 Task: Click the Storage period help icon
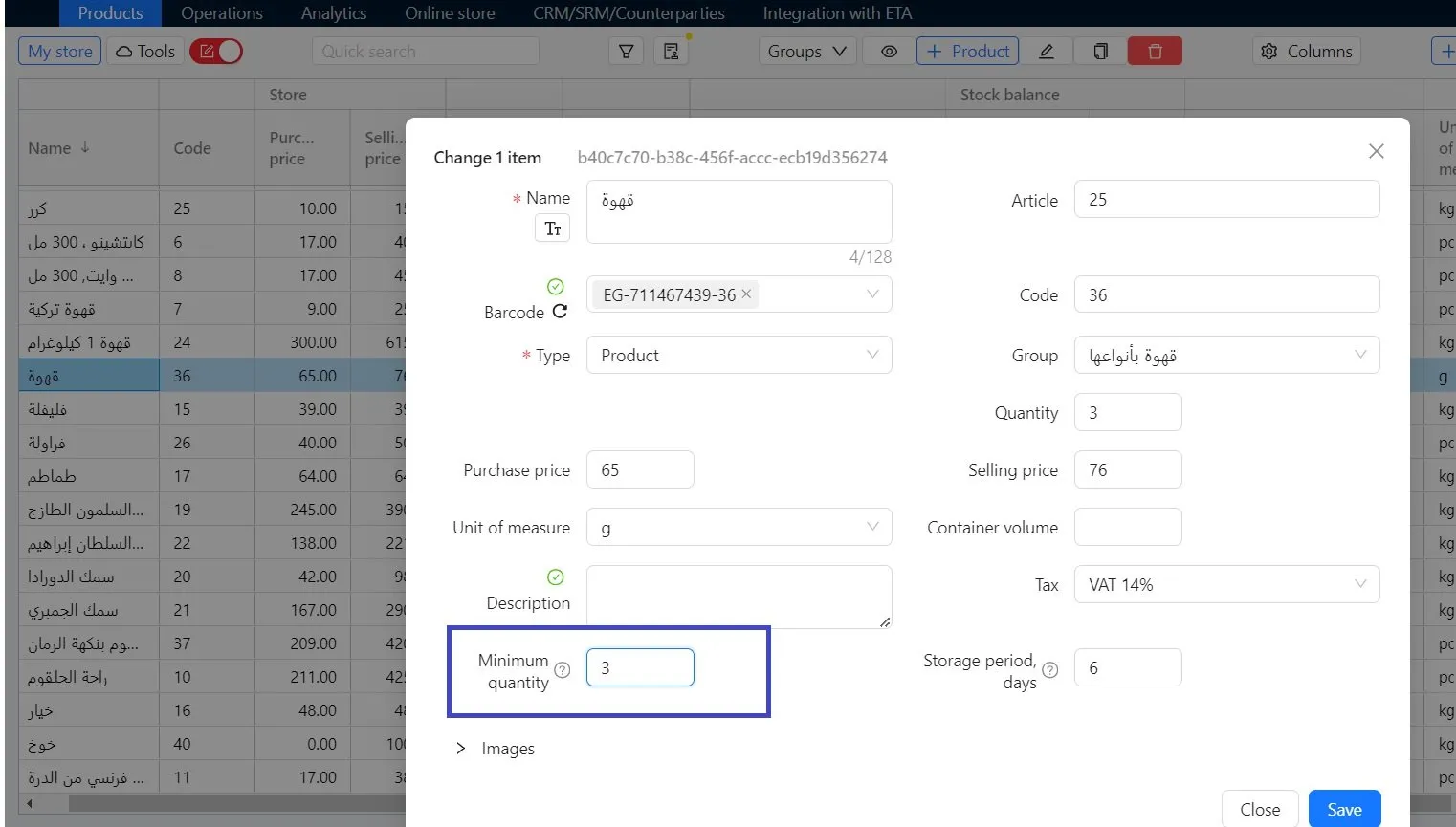point(1049,670)
